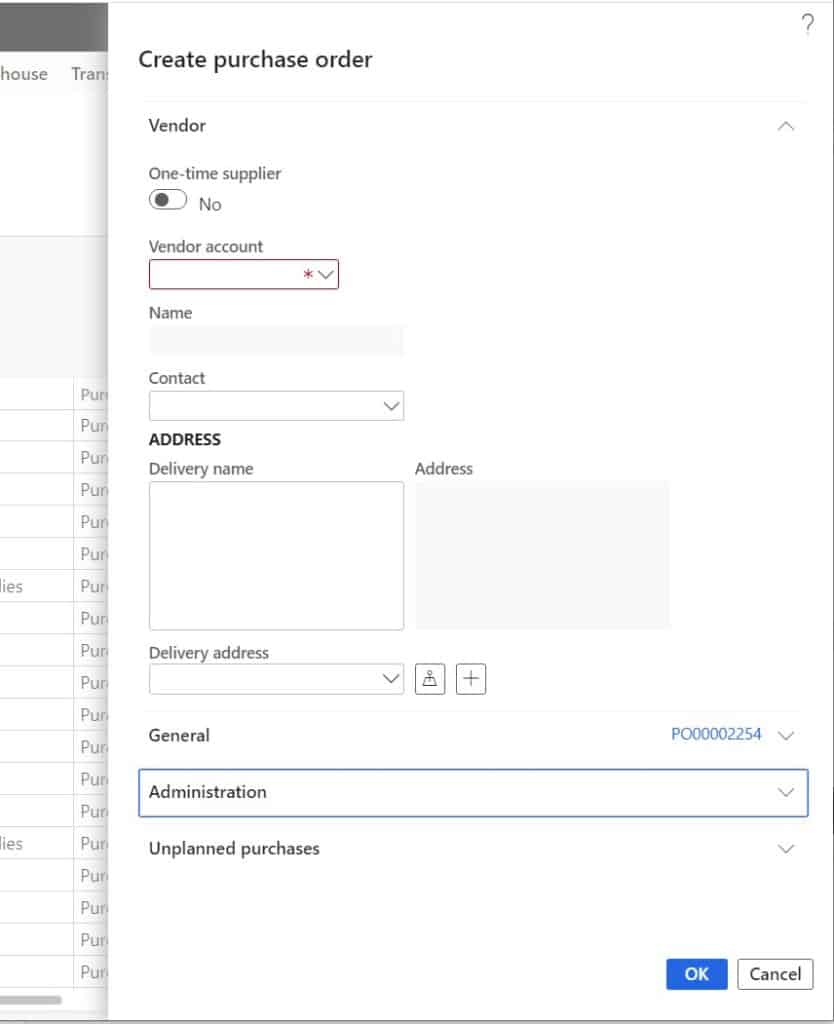Open the Delivery address dropdown
Viewport: 834px width, 1024px height.
pos(391,679)
